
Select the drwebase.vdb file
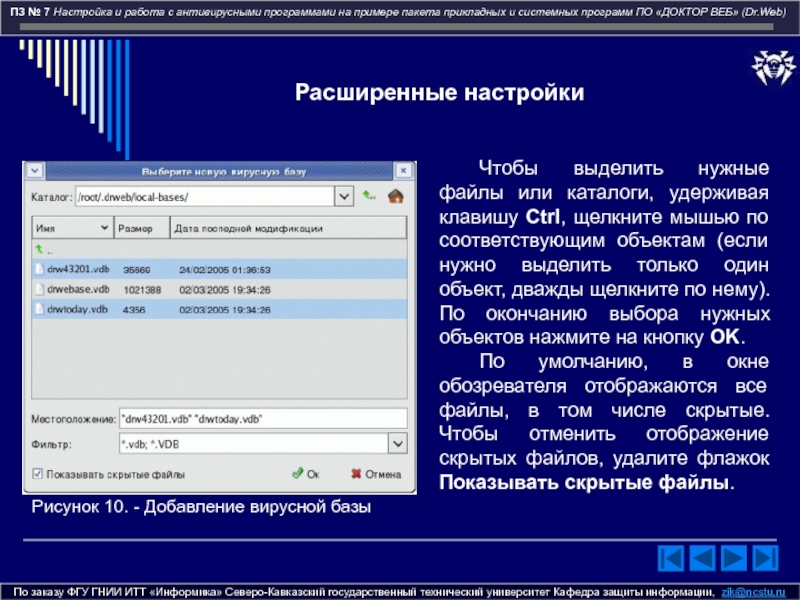pyautogui.click(x=219, y=289)
